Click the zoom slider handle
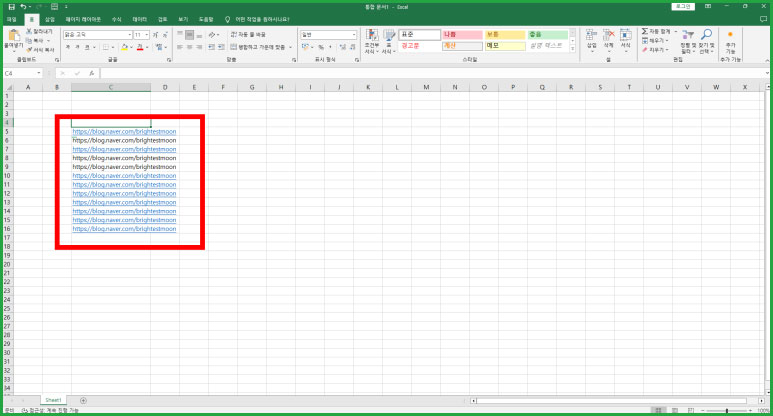 [727, 410]
